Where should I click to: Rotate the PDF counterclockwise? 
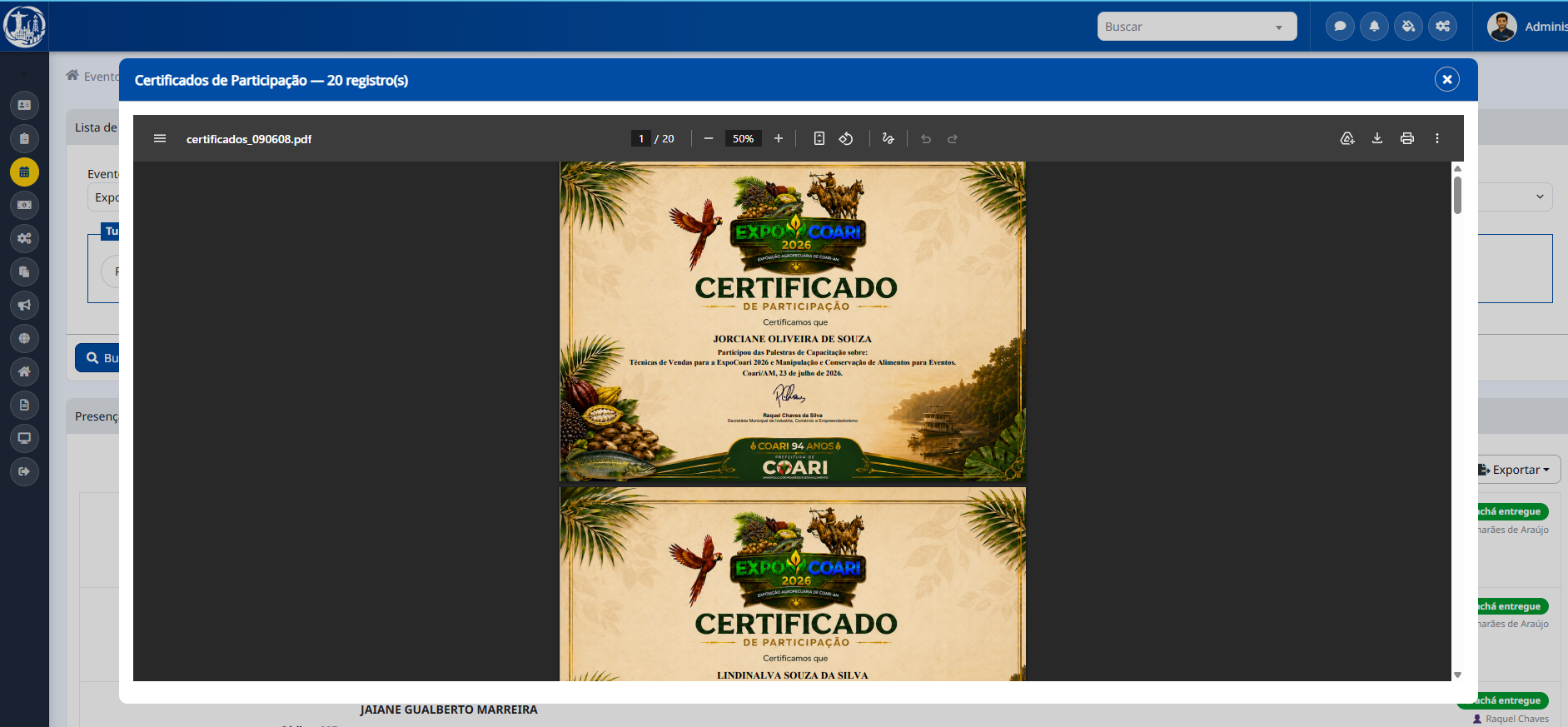pyautogui.click(x=846, y=138)
